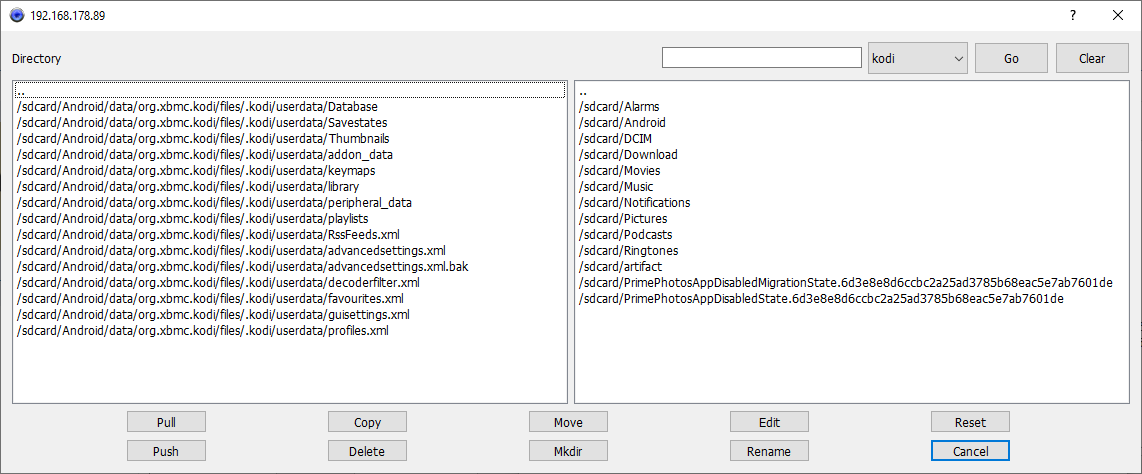Select /sdcard/DCIM in right pane
Viewport: 1142px width, 474px height.
pyautogui.click(x=852, y=139)
